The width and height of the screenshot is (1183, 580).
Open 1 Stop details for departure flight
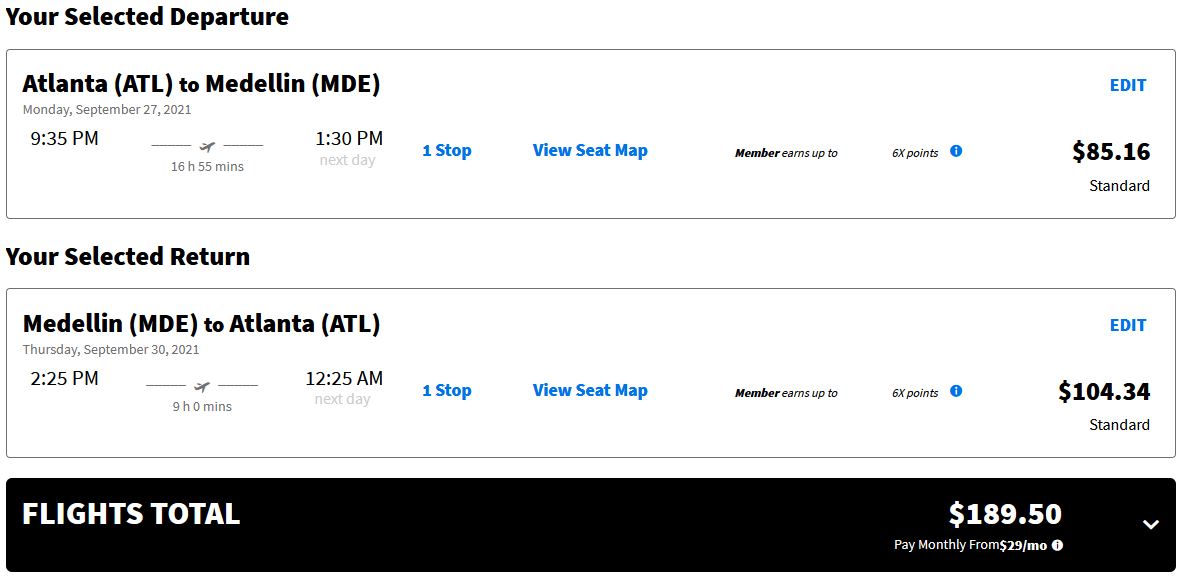pos(447,150)
